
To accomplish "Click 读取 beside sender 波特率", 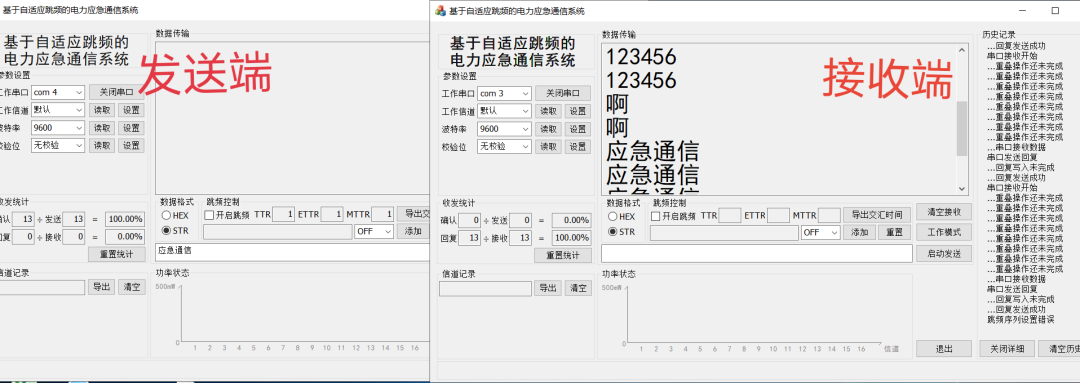I will pyautogui.click(x=102, y=127).
